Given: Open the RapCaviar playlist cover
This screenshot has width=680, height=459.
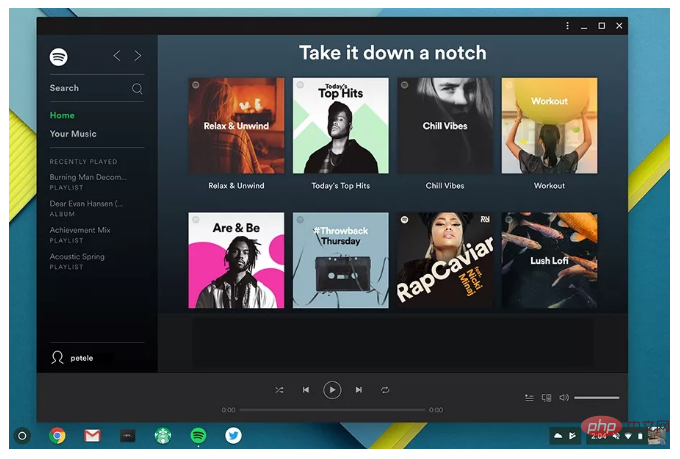Looking at the screenshot, I should (x=445, y=260).
